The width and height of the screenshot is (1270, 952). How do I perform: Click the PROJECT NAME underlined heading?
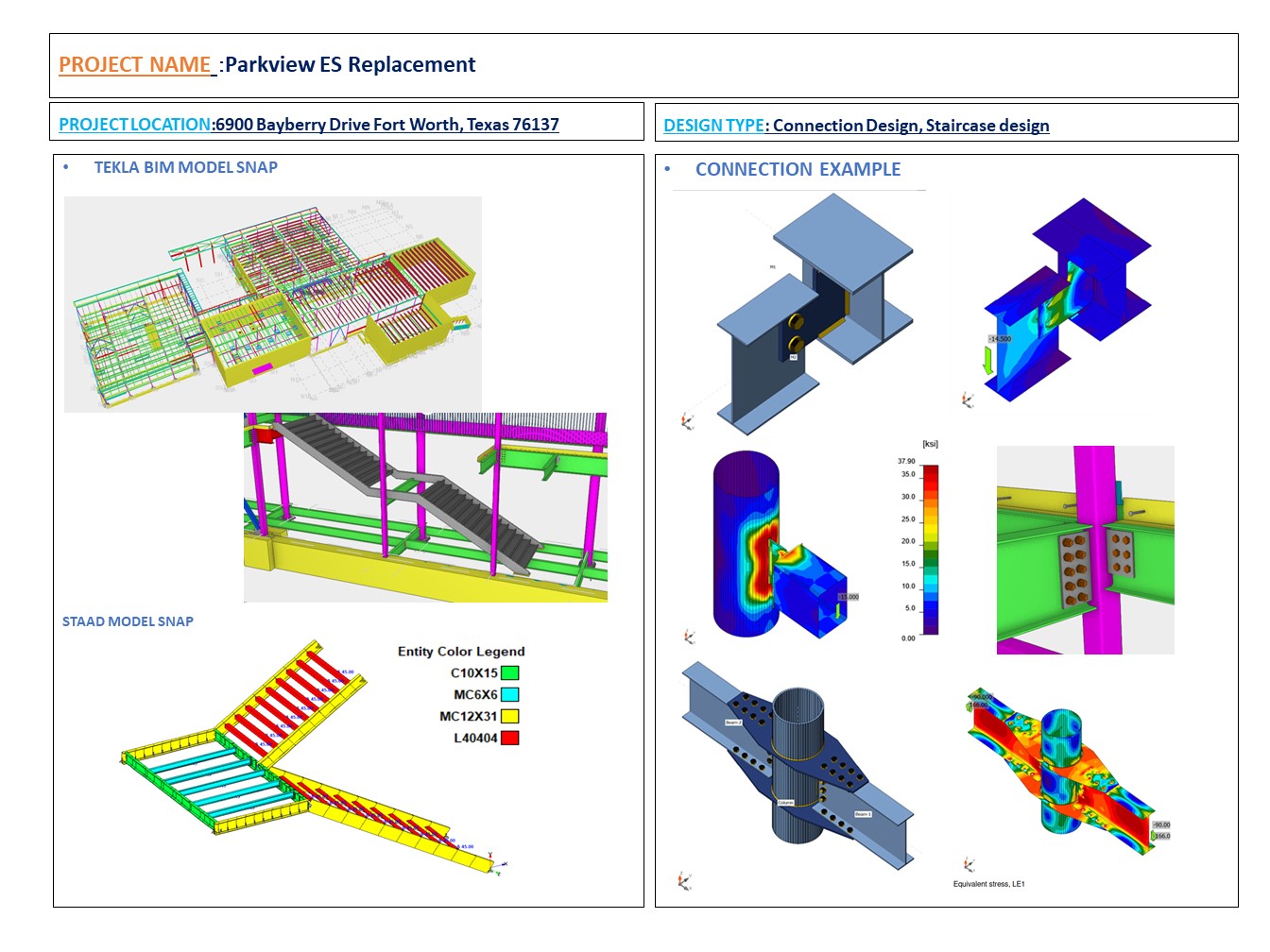click(x=135, y=65)
